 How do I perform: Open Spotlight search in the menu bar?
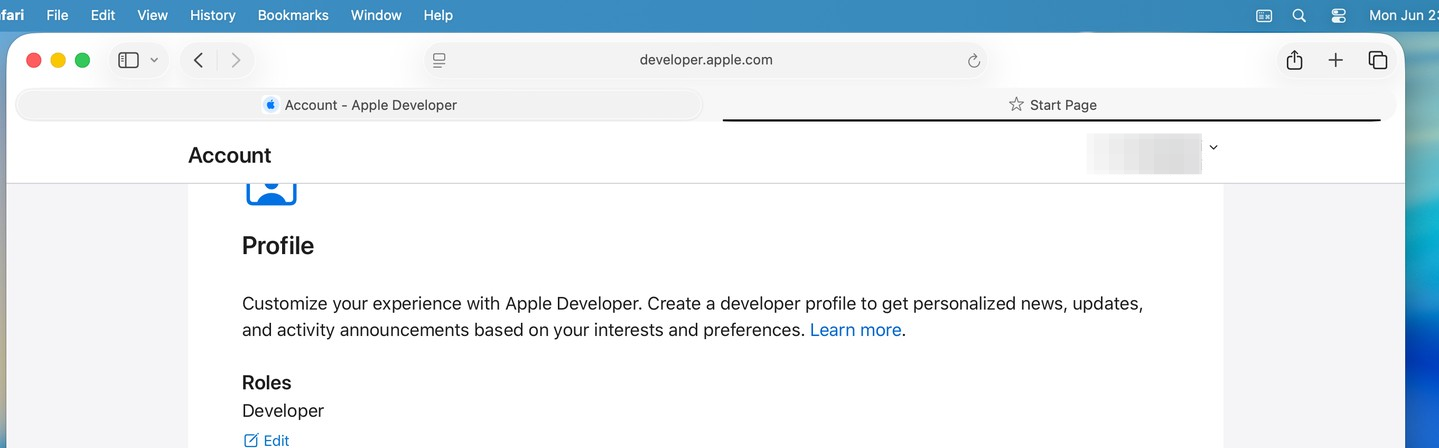point(1299,15)
